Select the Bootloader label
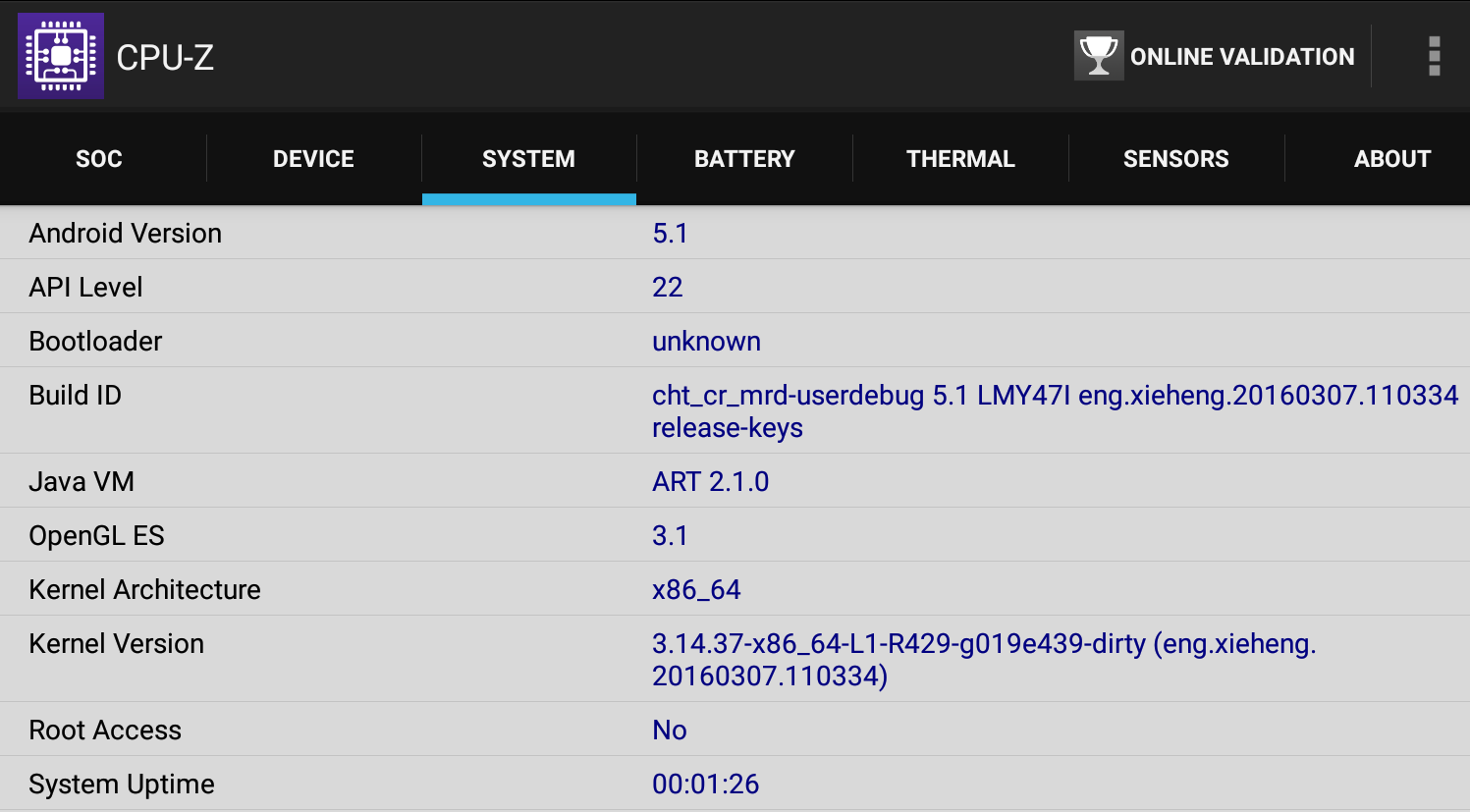The height and width of the screenshot is (812, 1470). pyautogui.click(x=95, y=342)
